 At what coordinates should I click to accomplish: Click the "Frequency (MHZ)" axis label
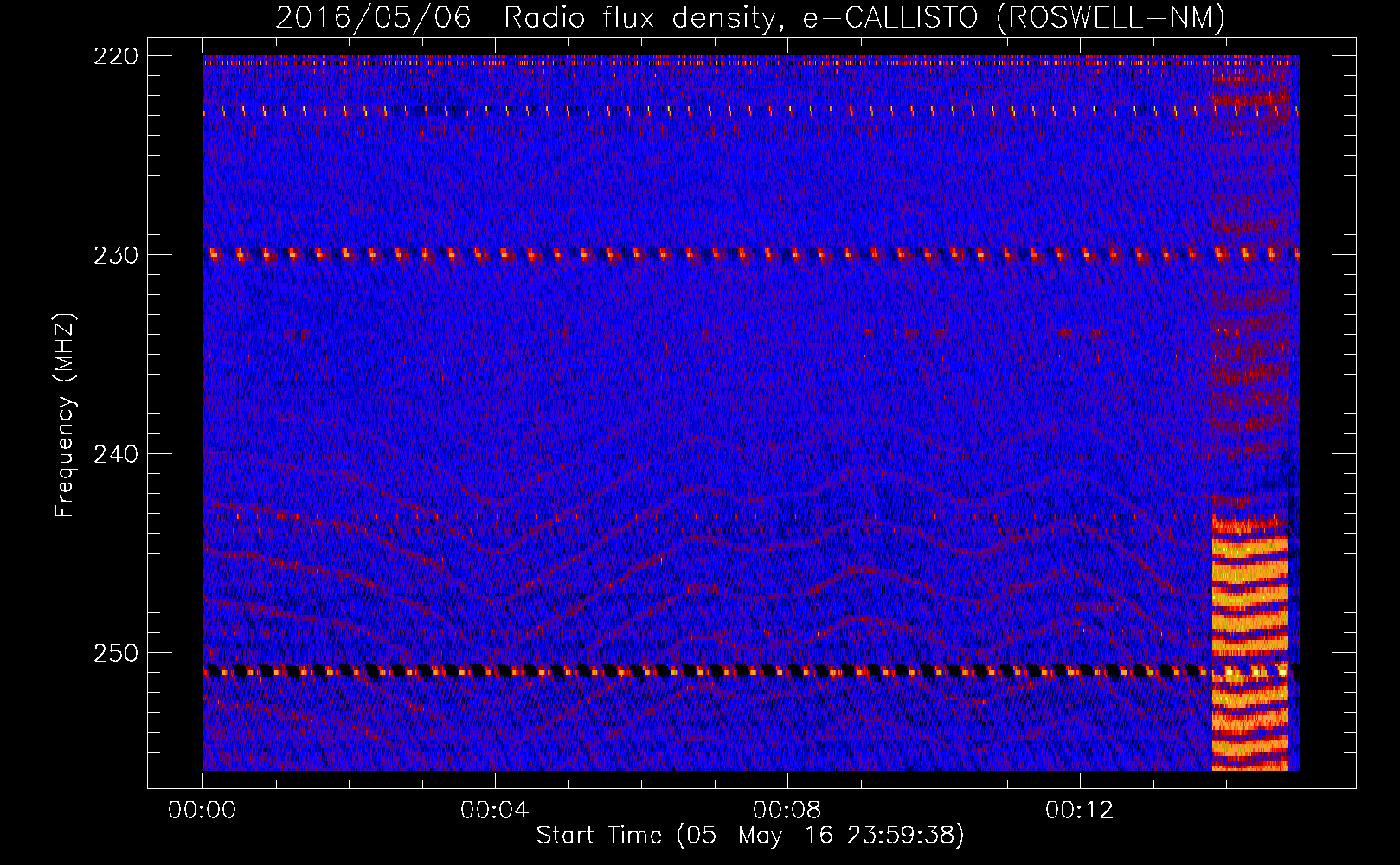coord(65,414)
